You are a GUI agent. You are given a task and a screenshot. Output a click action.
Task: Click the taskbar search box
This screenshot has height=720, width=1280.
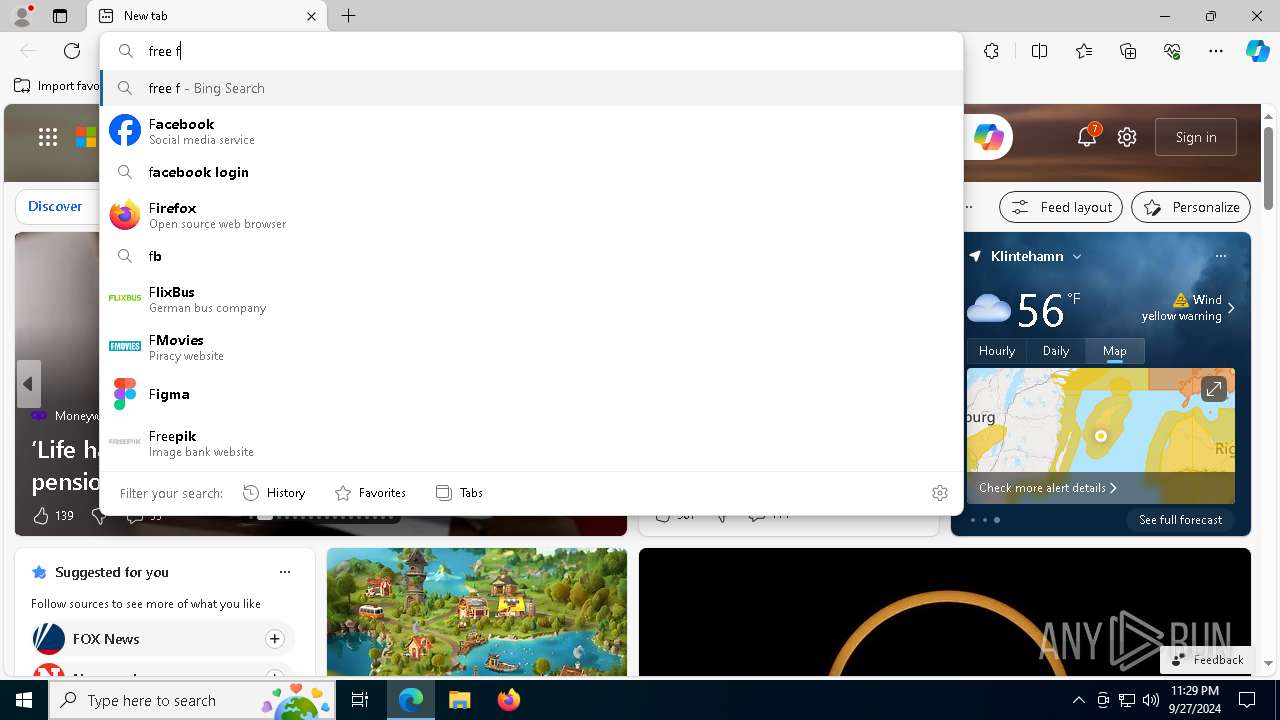(192, 700)
